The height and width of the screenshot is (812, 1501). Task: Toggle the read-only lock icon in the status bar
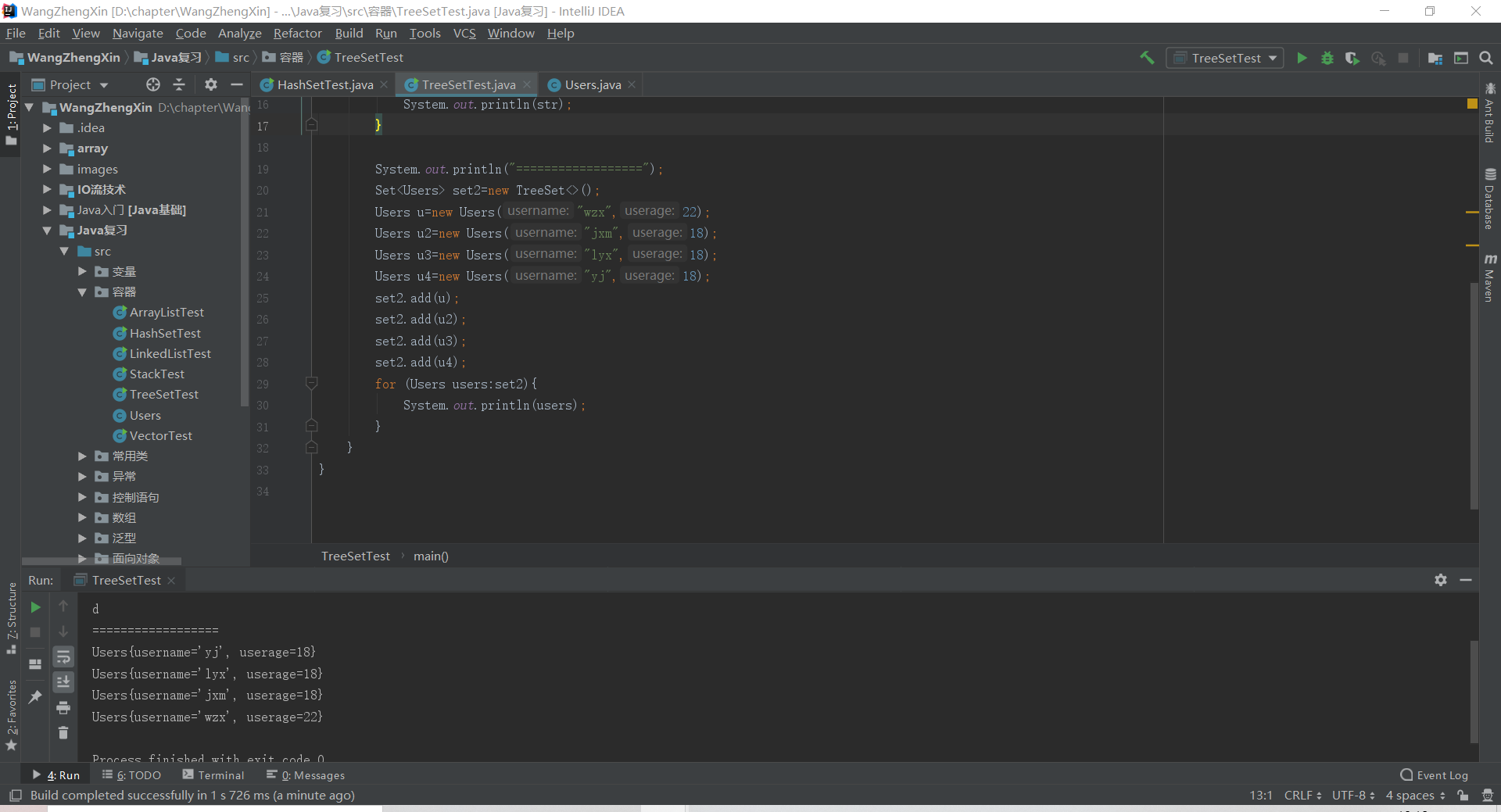[1463, 796]
